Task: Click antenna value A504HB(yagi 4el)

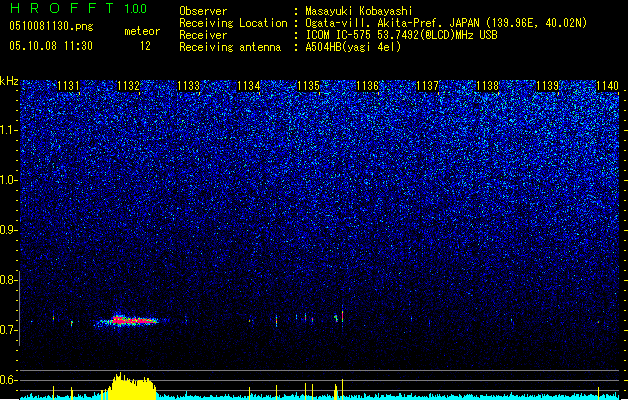Action: coord(353,47)
